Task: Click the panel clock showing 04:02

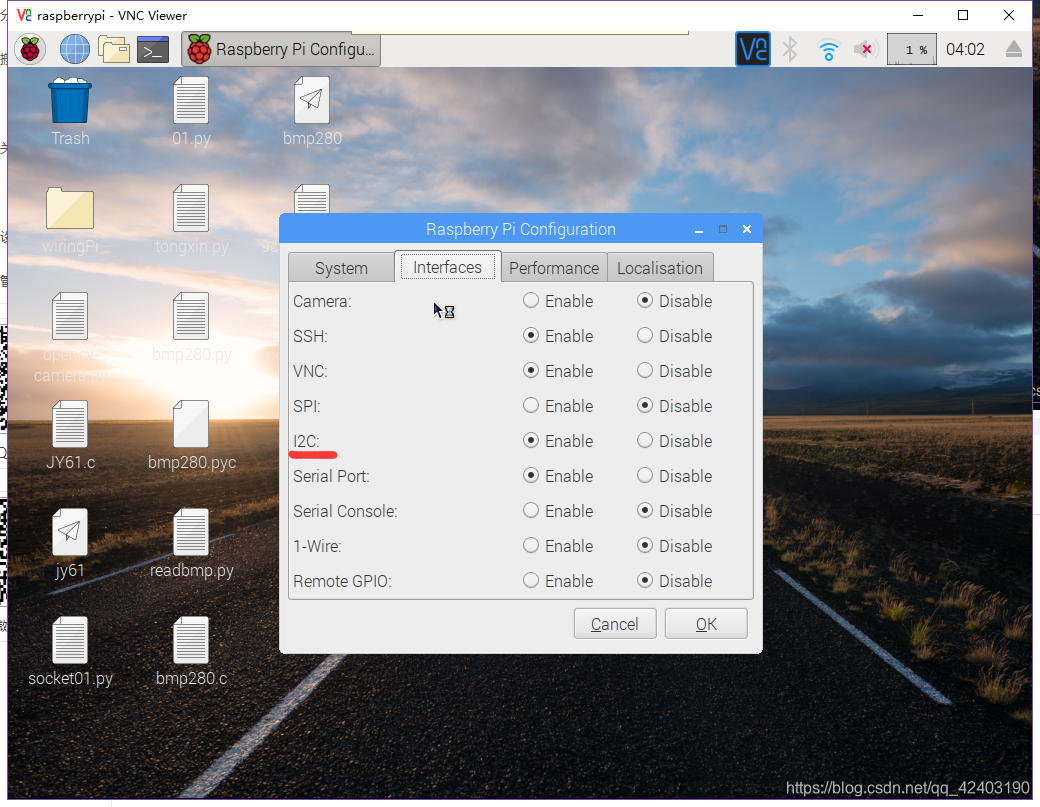Action: coord(965,50)
